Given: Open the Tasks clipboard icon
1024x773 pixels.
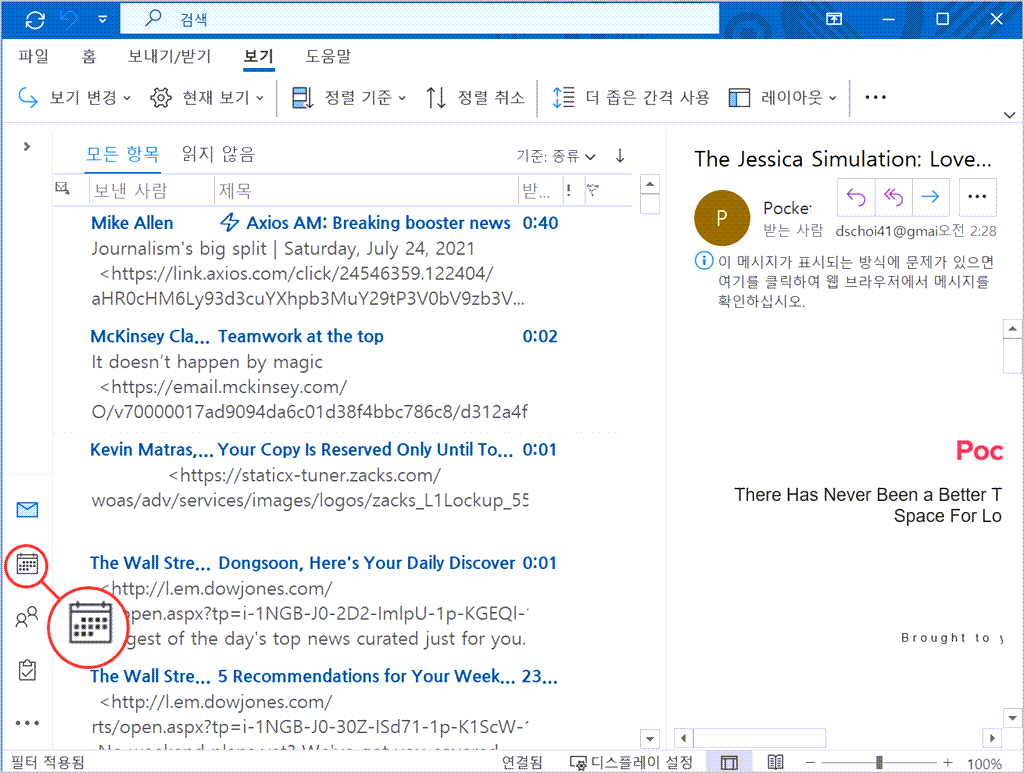Looking at the screenshot, I should coord(27,670).
